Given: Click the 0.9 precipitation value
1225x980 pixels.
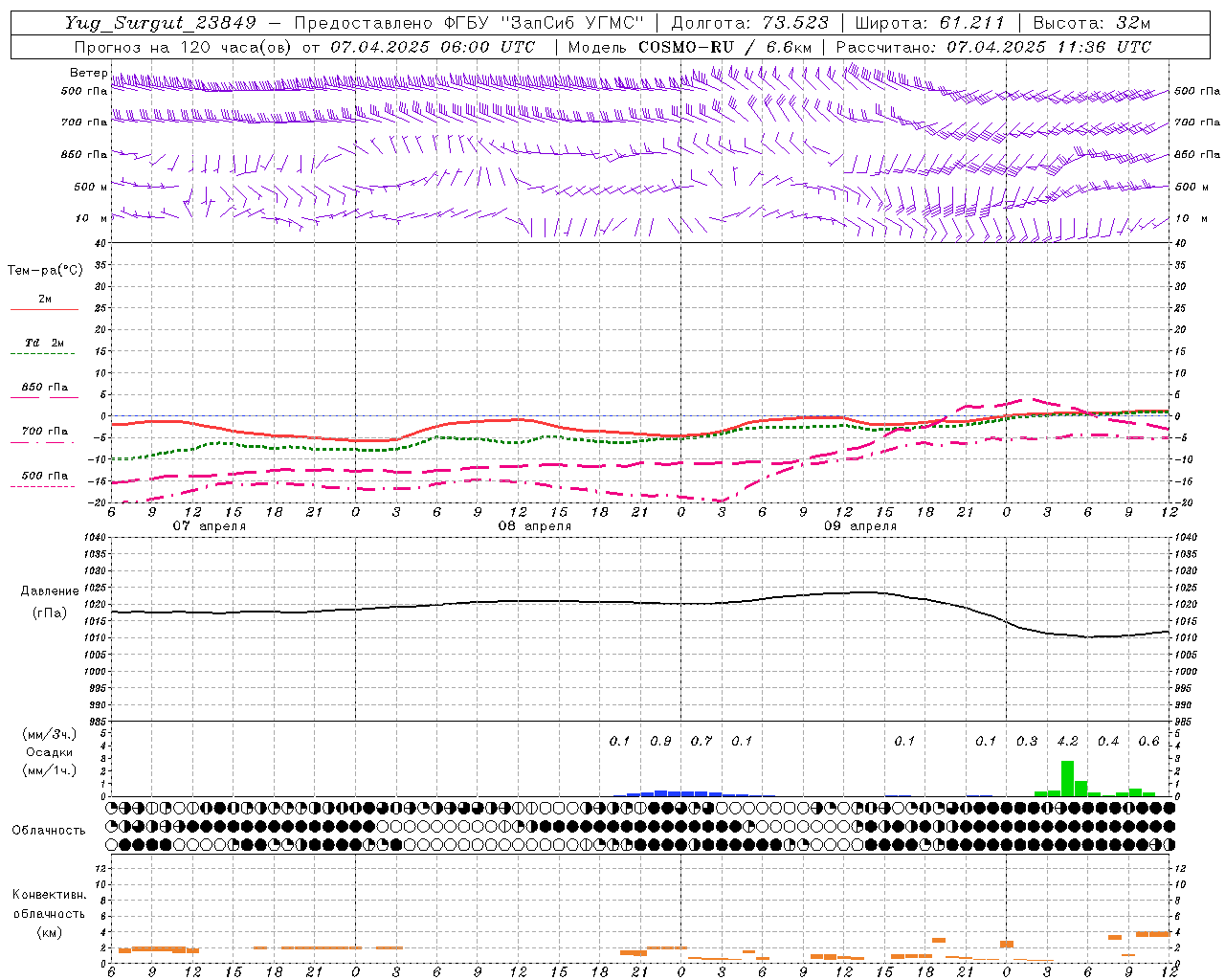Looking at the screenshot, I should click(660, 741).
